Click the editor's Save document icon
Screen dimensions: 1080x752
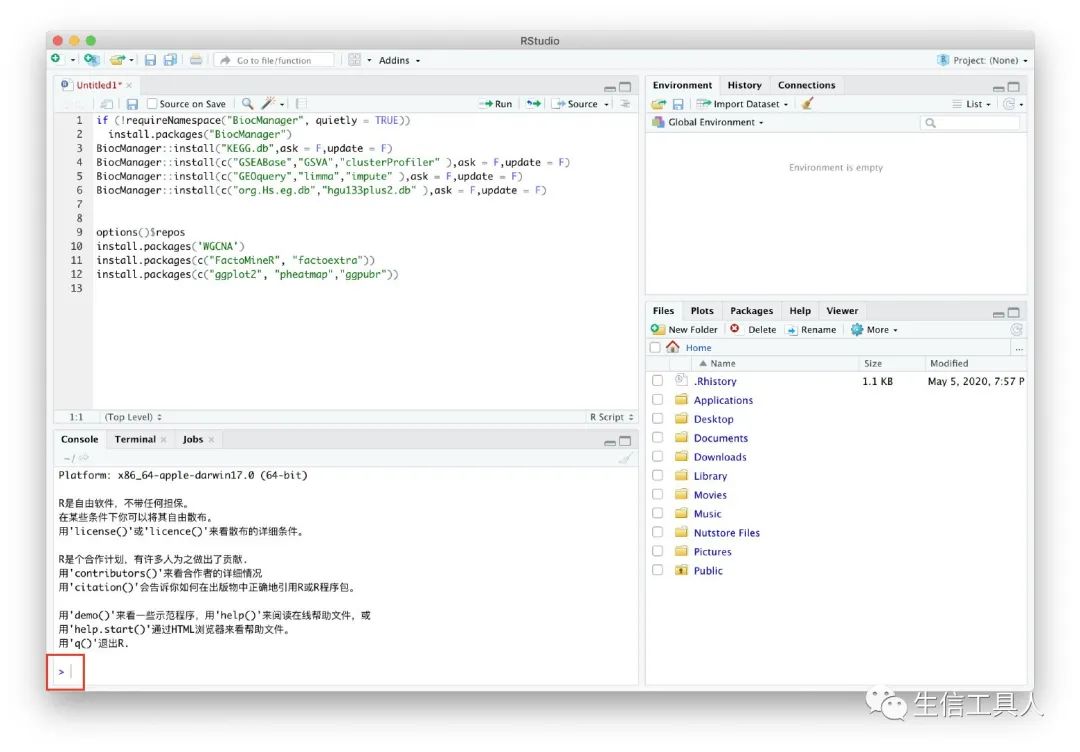(132, 104)
